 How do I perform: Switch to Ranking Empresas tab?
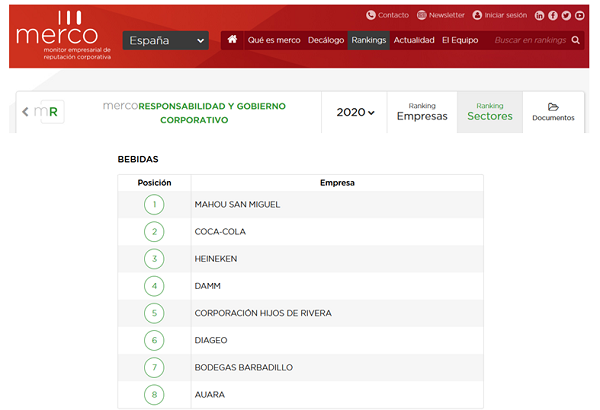(x=422, y=112)
